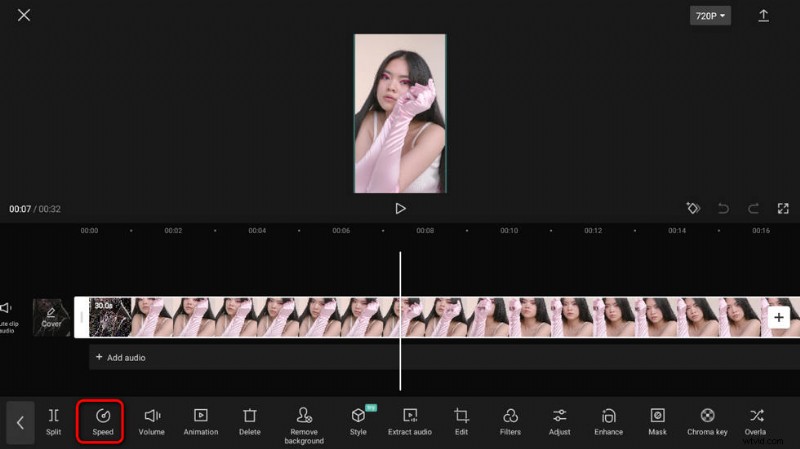Select the Overlay tool
The image size is (800, 449).
coord(756,422)
